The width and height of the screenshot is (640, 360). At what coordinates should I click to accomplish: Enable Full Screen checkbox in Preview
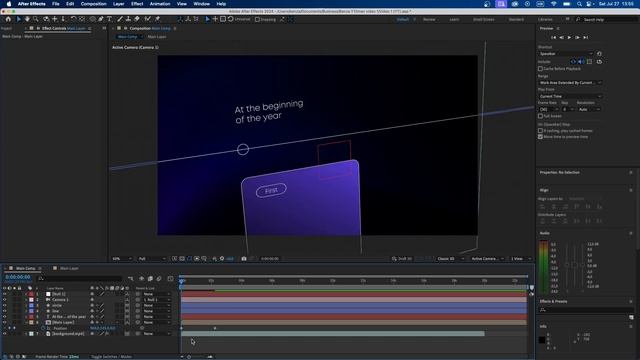pyautogui.click(x=540, y=116)
